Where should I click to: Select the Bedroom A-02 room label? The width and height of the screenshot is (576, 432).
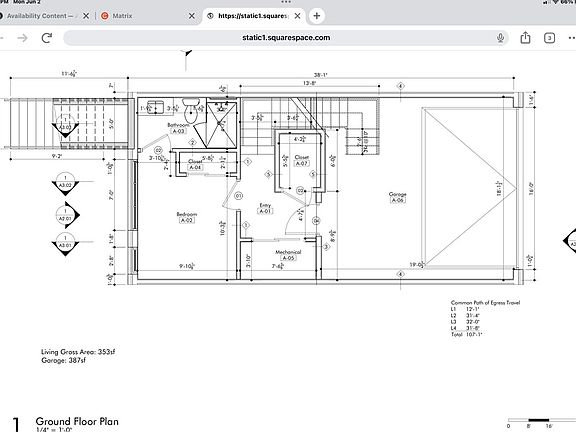[x=187, y=217]
